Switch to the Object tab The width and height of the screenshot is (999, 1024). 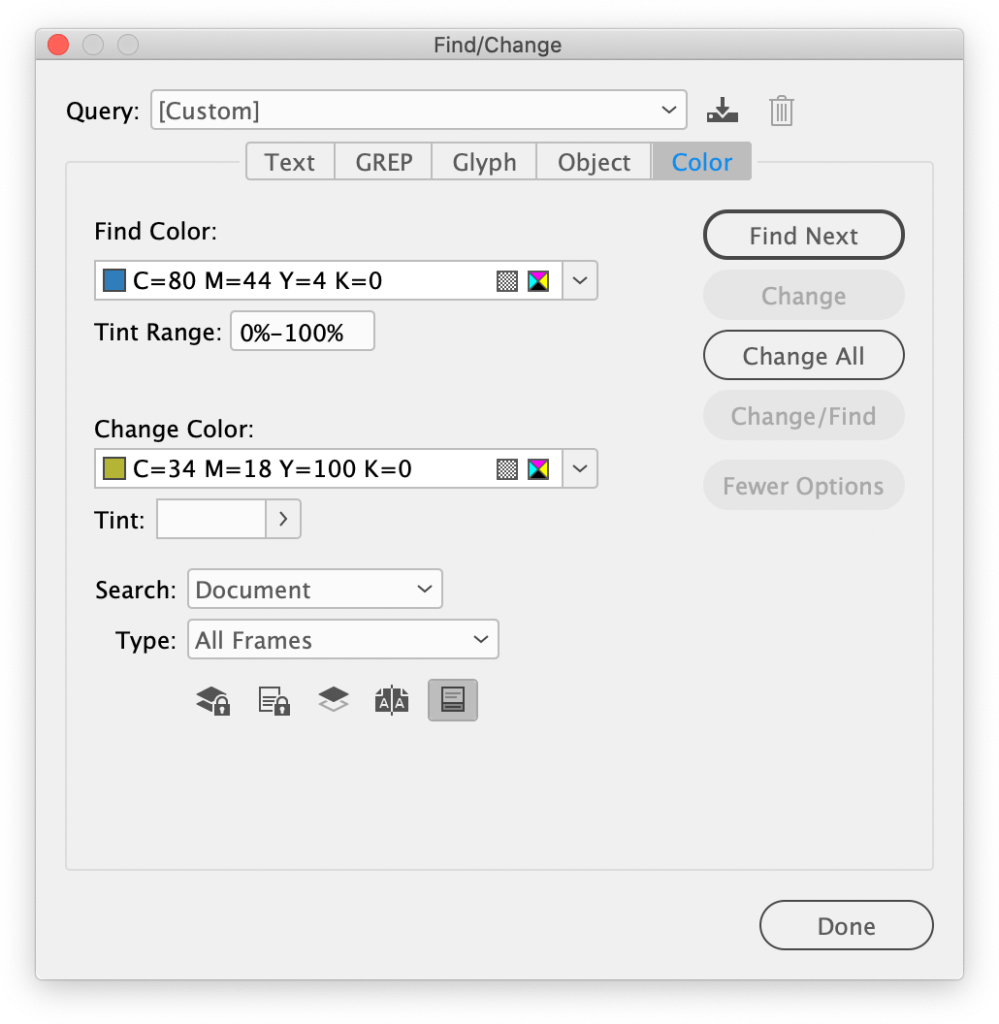593,161
